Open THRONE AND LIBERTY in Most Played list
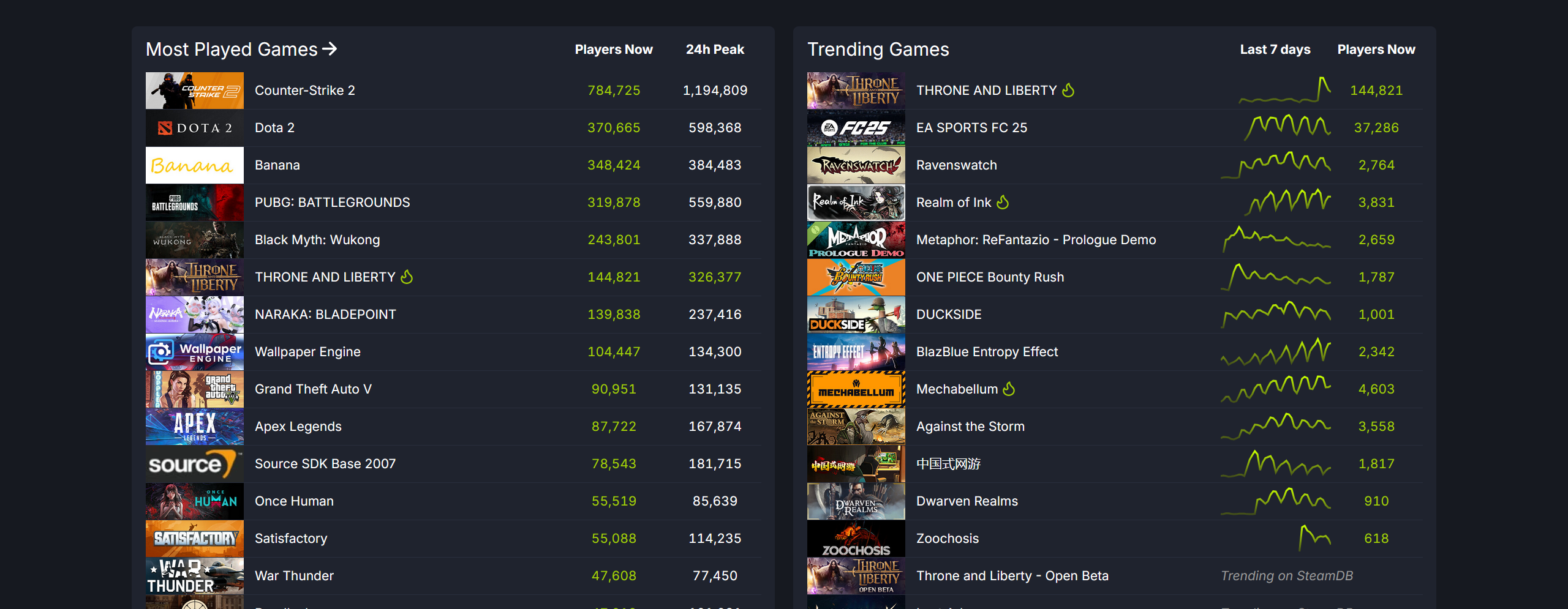 click(325, 277)
